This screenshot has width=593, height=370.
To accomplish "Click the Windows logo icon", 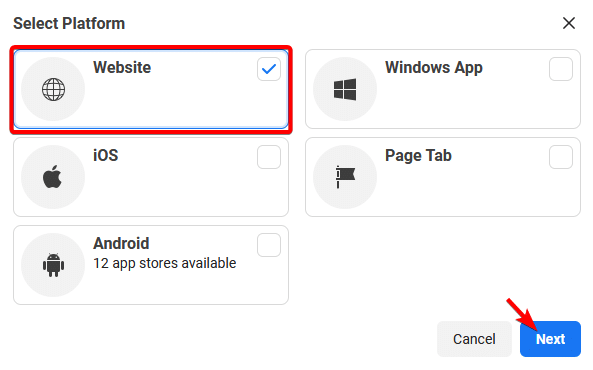I will [x=345, y=89].
